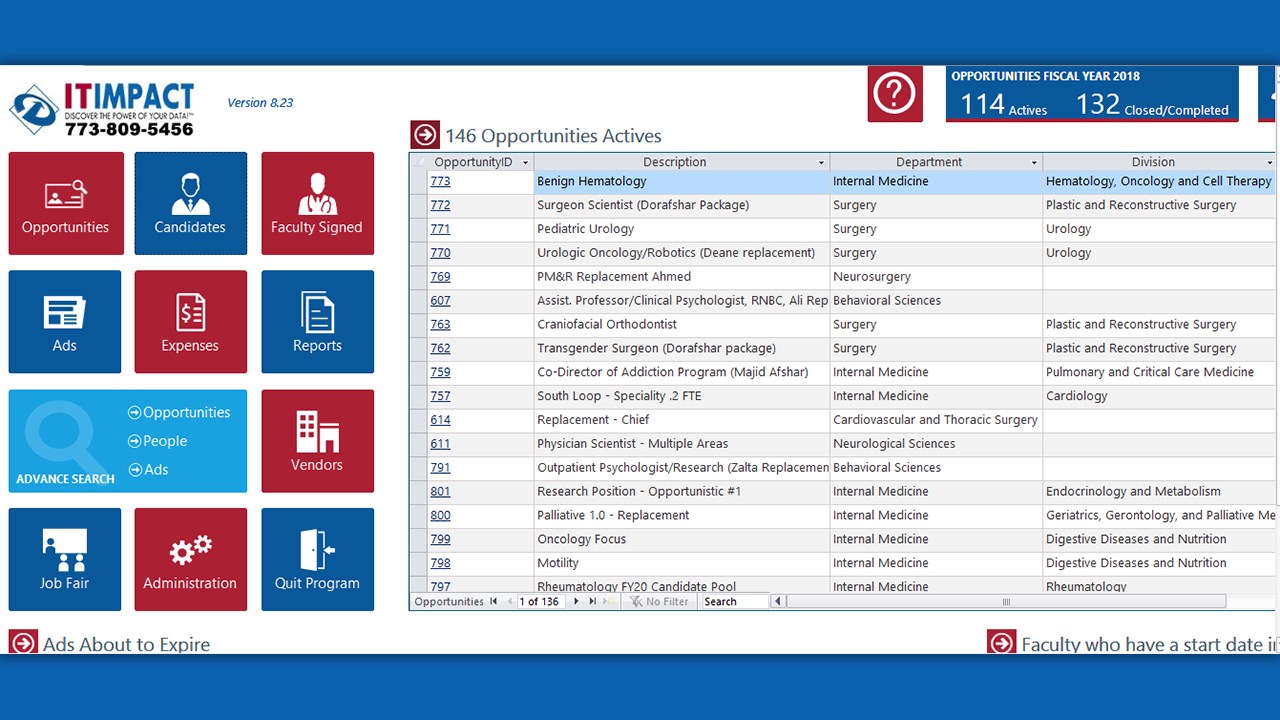The image size is (1280, 720).
Task: Select the Cardiovascular and Thoracic Surgery cell
Action: [x=936, y=421]
